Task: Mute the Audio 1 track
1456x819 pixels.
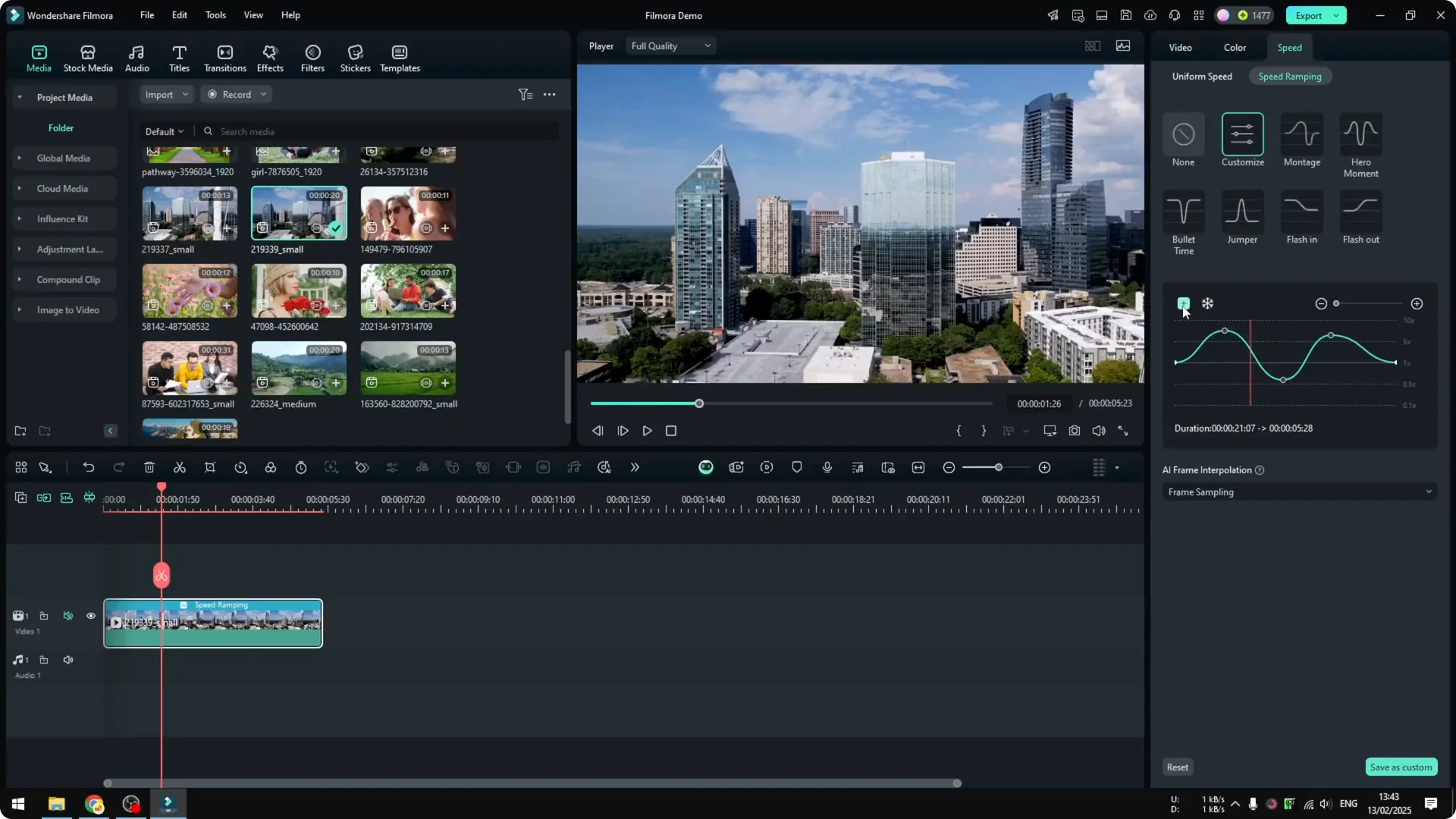Action: coord(67,659)
